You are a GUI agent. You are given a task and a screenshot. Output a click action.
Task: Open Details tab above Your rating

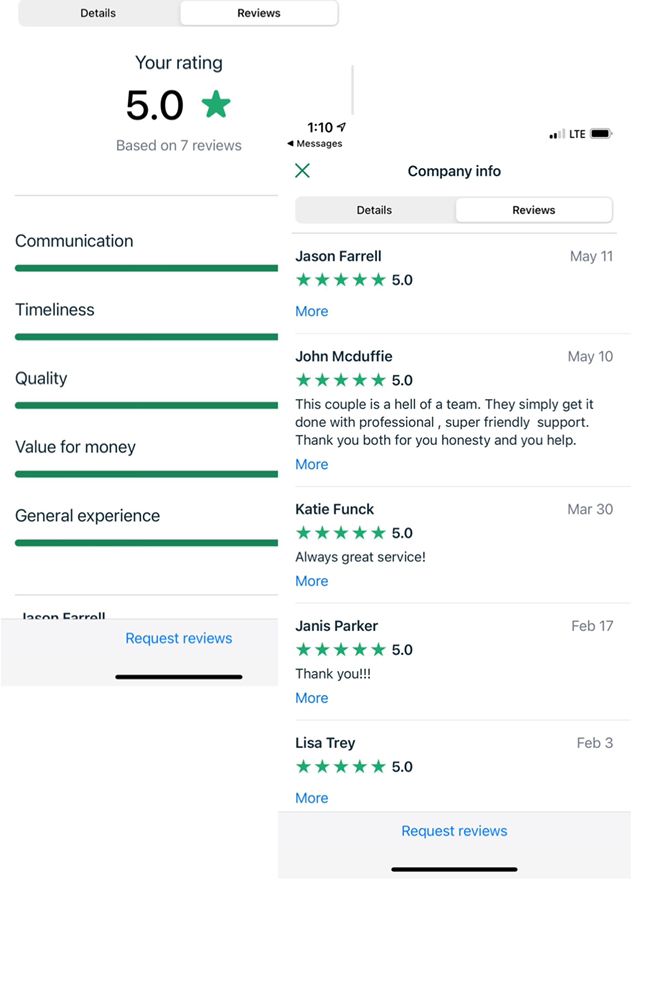tap(98, 13)
